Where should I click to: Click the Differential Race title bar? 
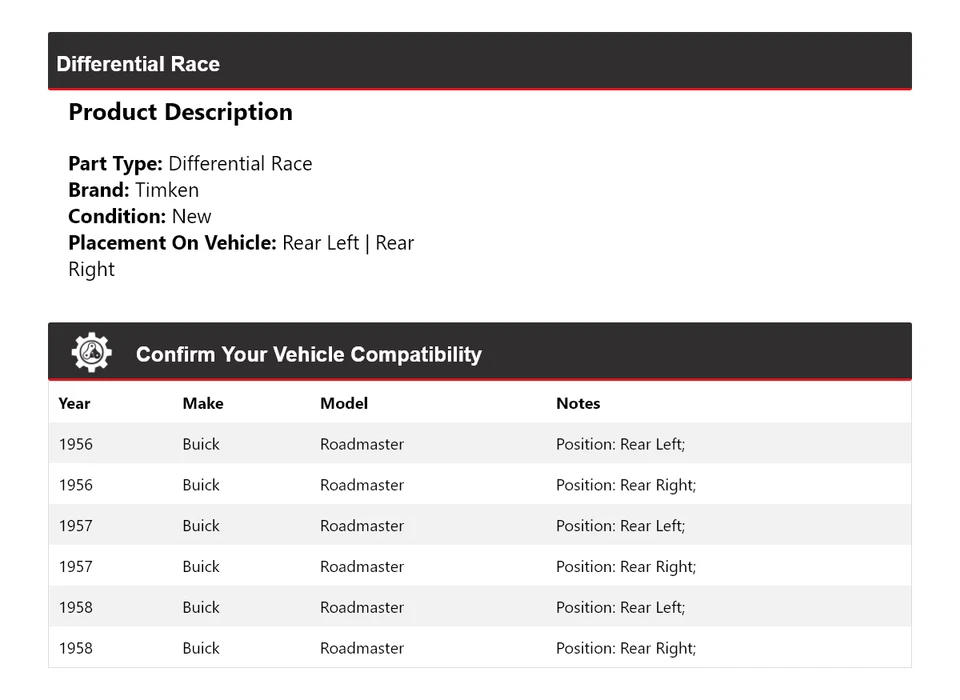point(138,64)
